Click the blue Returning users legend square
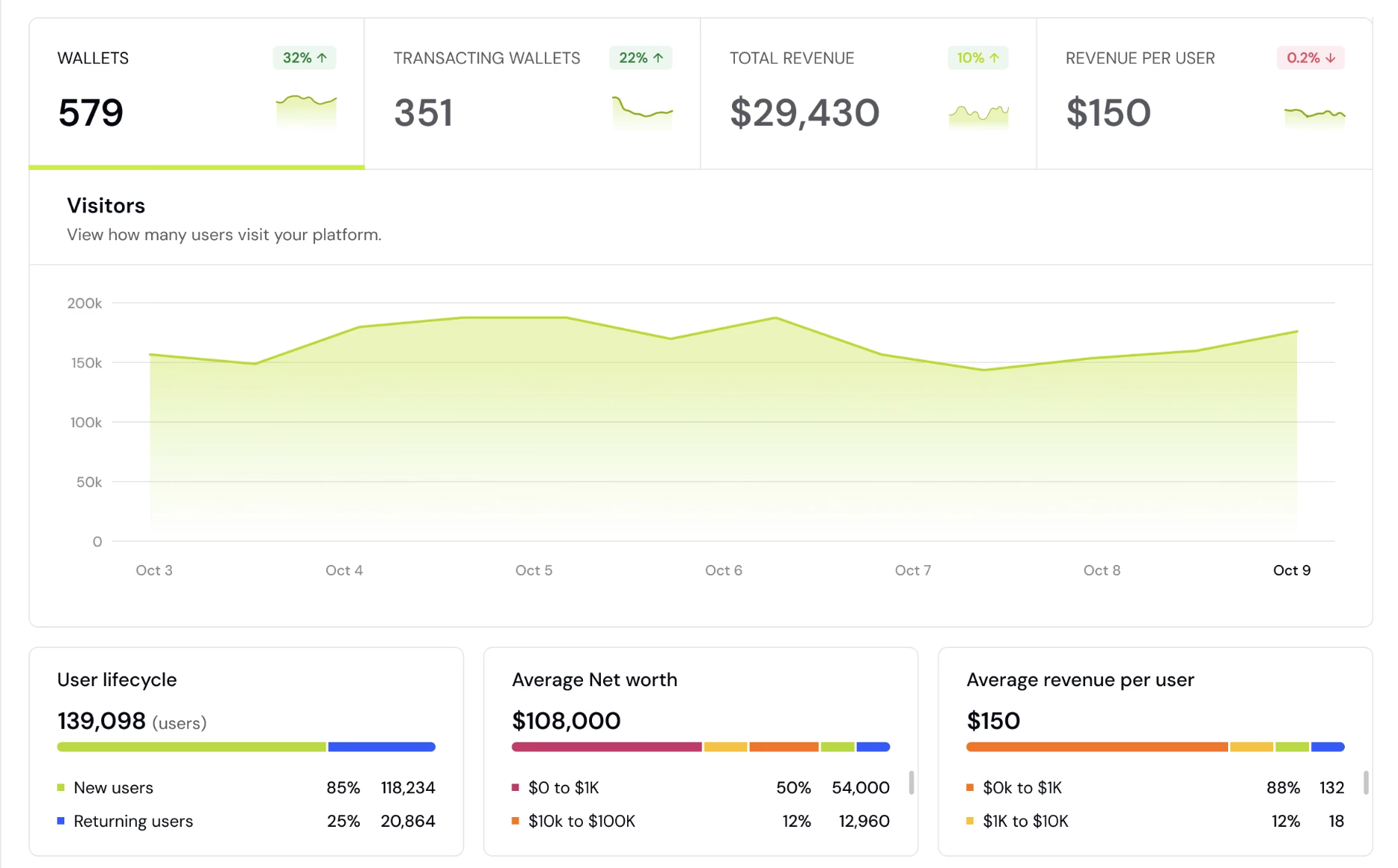 pyautogui.click(x=61, y=821)
